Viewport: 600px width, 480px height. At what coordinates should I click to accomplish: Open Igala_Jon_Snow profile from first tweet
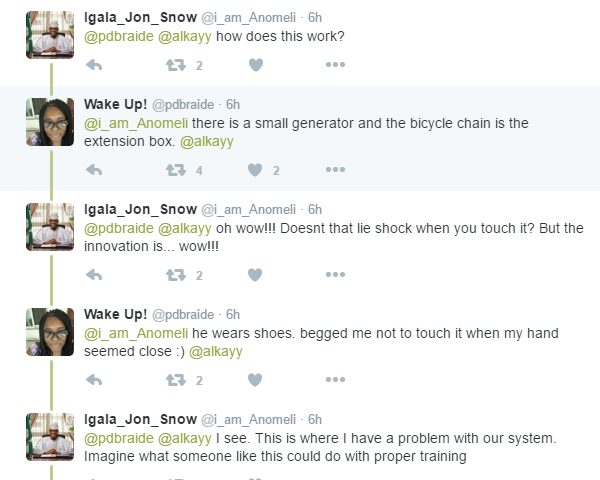(141, 19)
